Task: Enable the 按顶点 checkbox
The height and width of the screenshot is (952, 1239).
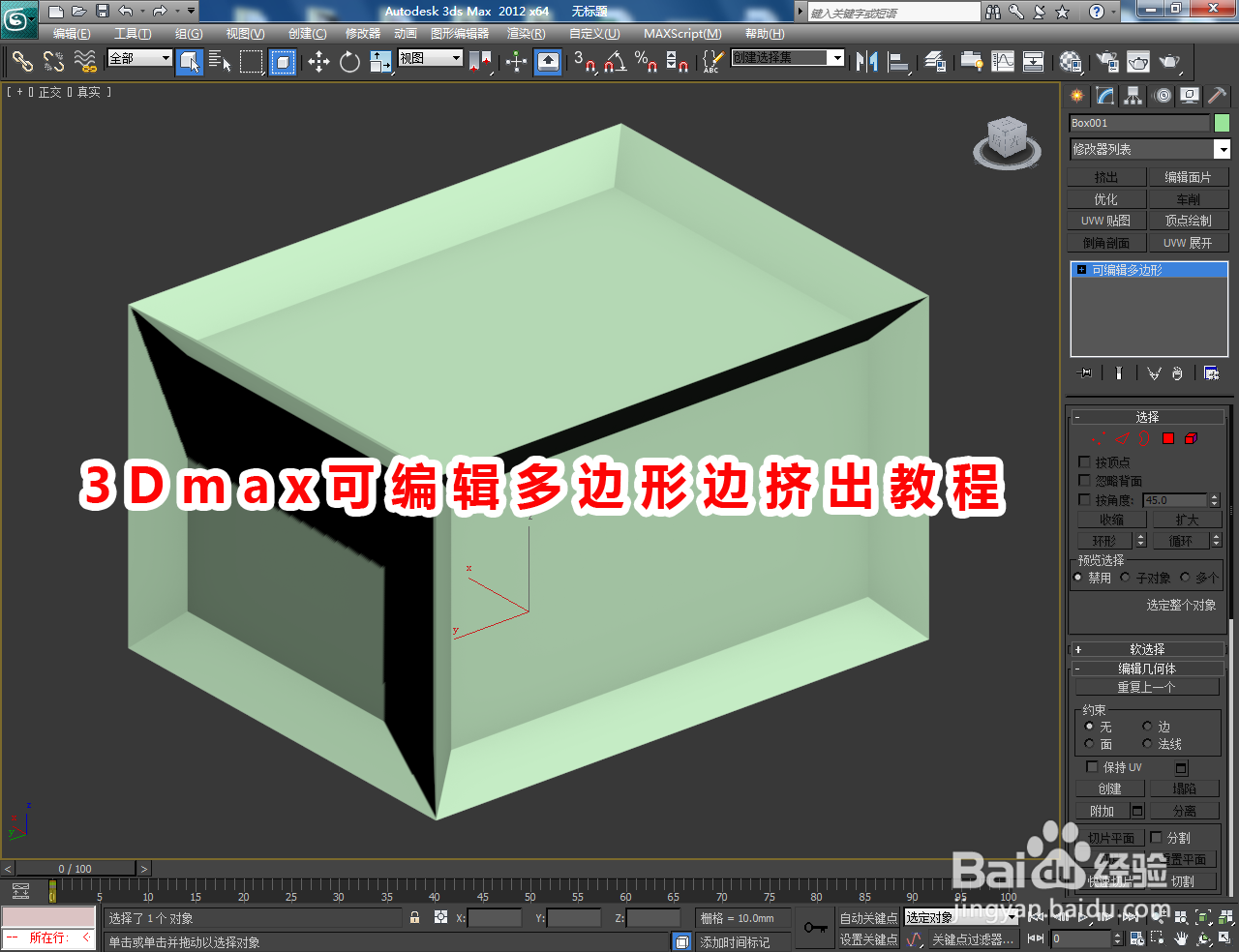Action: tap(1085, 461)
